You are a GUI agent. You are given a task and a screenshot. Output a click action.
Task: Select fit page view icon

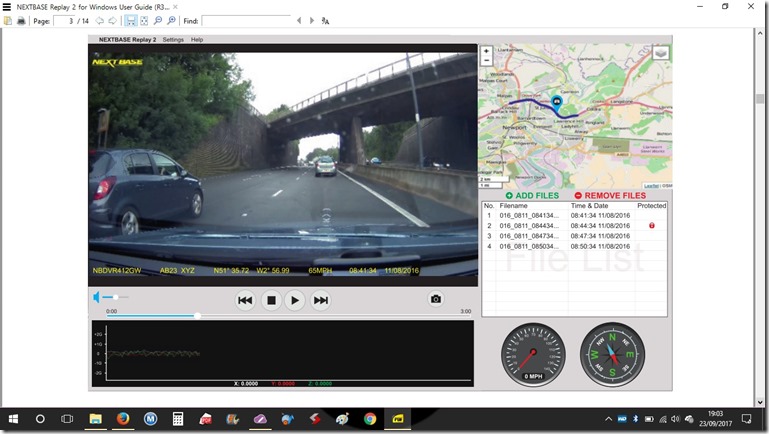pos(144,21)
